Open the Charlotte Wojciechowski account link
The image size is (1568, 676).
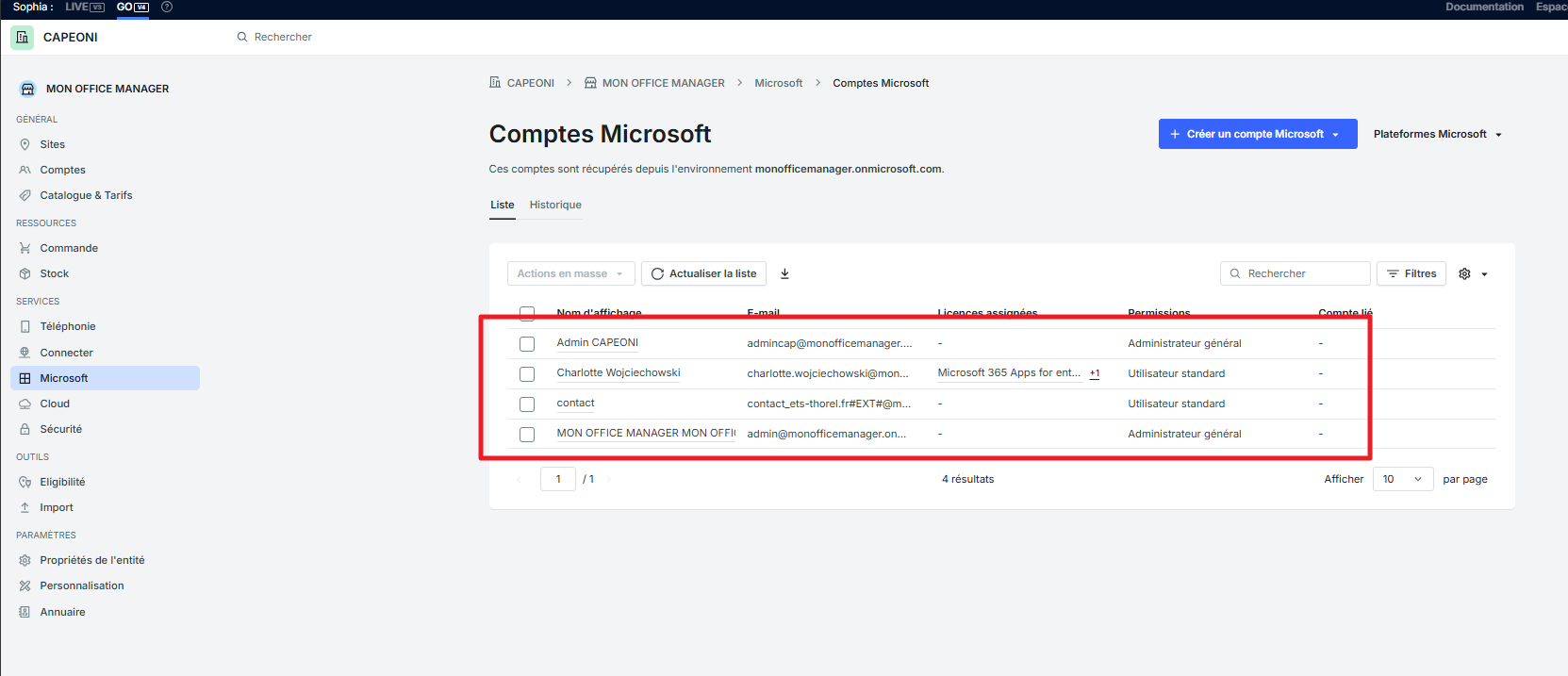click(618, 372)
